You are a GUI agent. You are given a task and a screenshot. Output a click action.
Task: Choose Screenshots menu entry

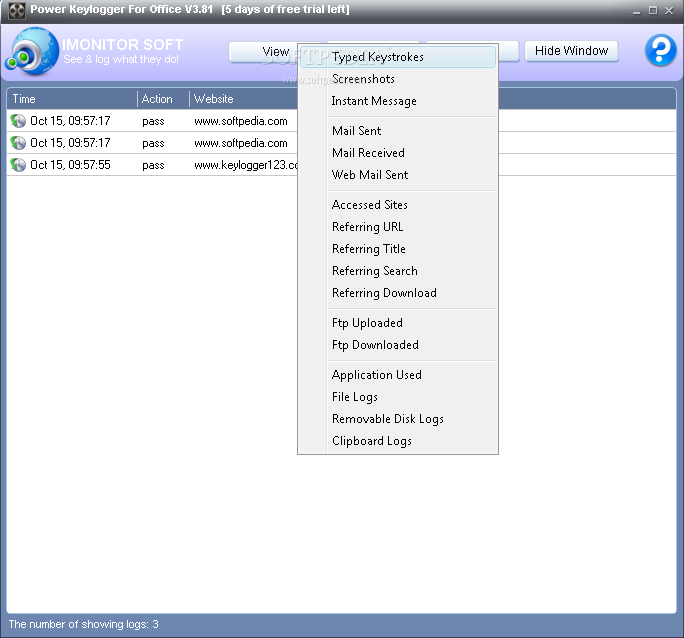[398, 79]
